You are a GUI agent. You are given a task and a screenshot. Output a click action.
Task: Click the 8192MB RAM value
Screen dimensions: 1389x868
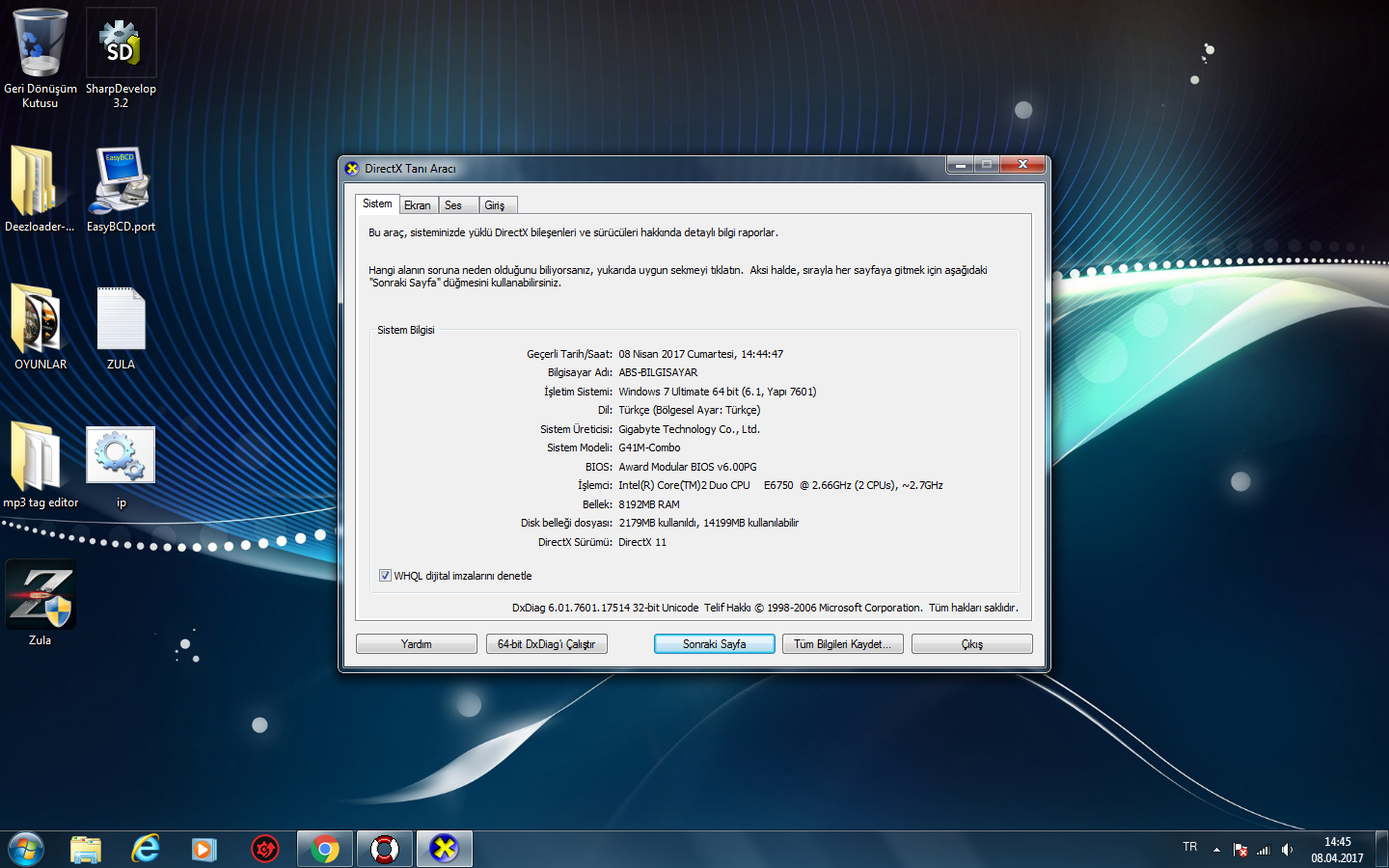click(649, 504)
